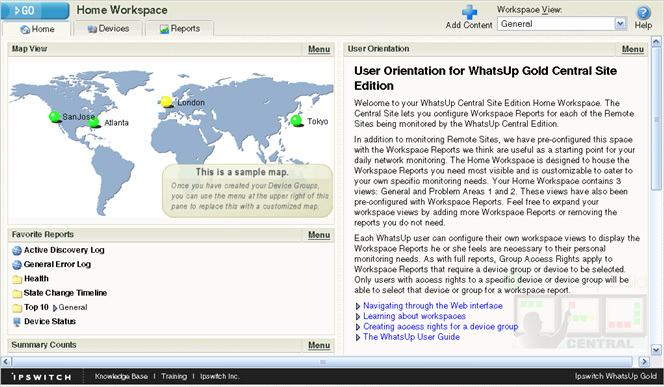
Task: Click the Help label
Action: point(643,25)
